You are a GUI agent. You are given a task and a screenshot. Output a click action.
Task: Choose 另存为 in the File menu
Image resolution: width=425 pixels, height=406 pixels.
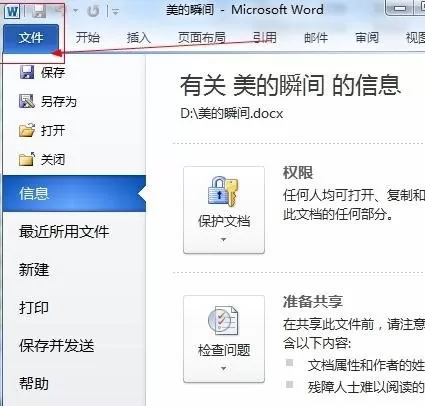[59, 101]
